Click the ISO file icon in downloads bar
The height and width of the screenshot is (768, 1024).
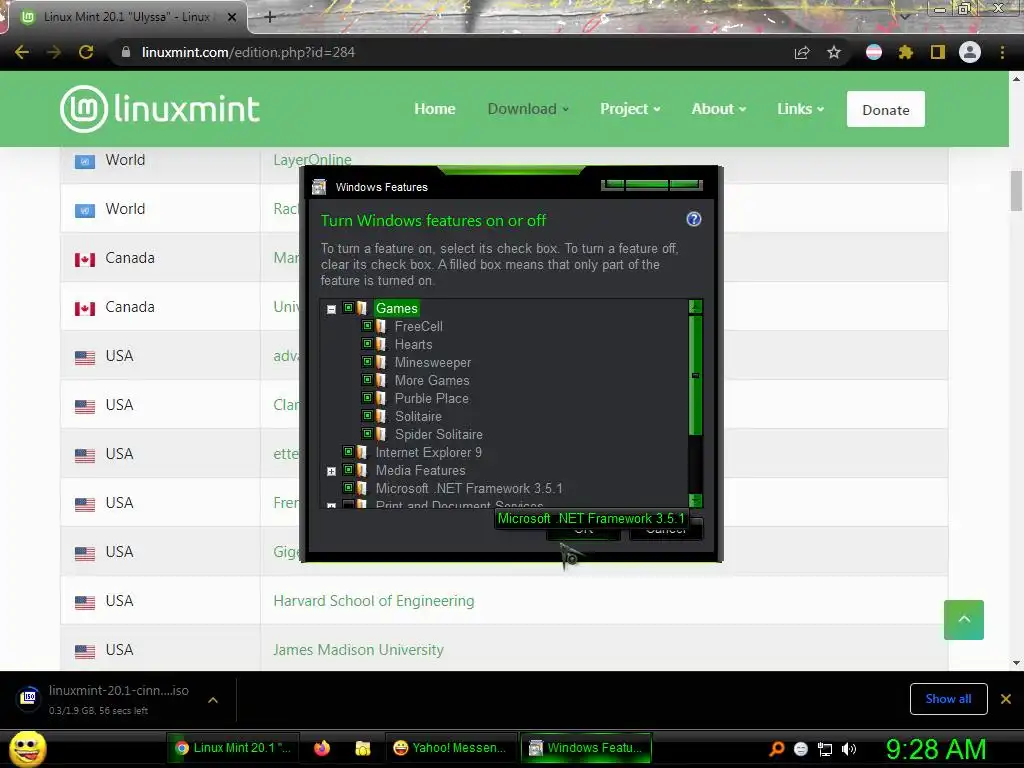(29, 697)
